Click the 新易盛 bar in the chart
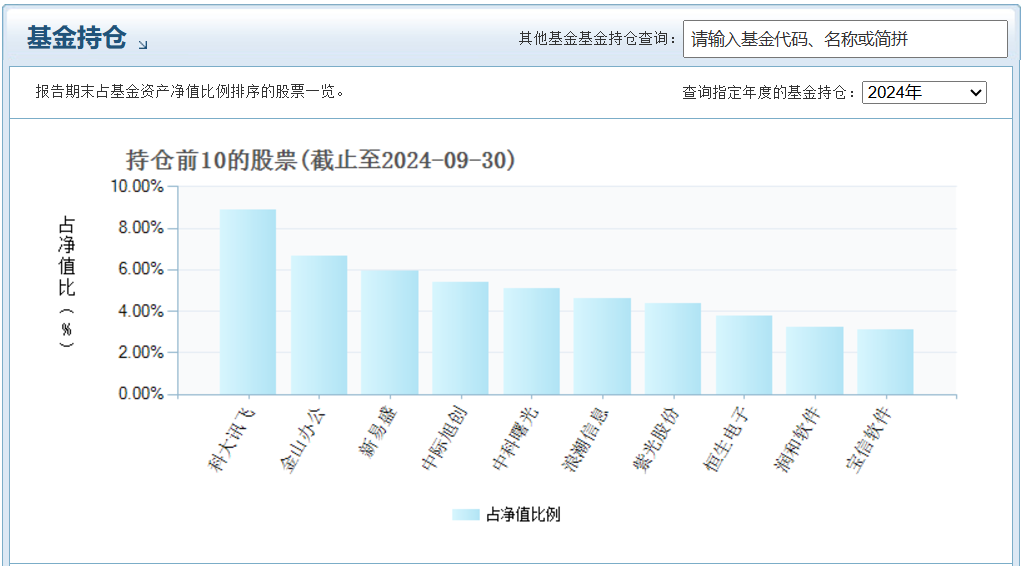Viewport: 1021px width, 566px height. click(x=389, y=333)
